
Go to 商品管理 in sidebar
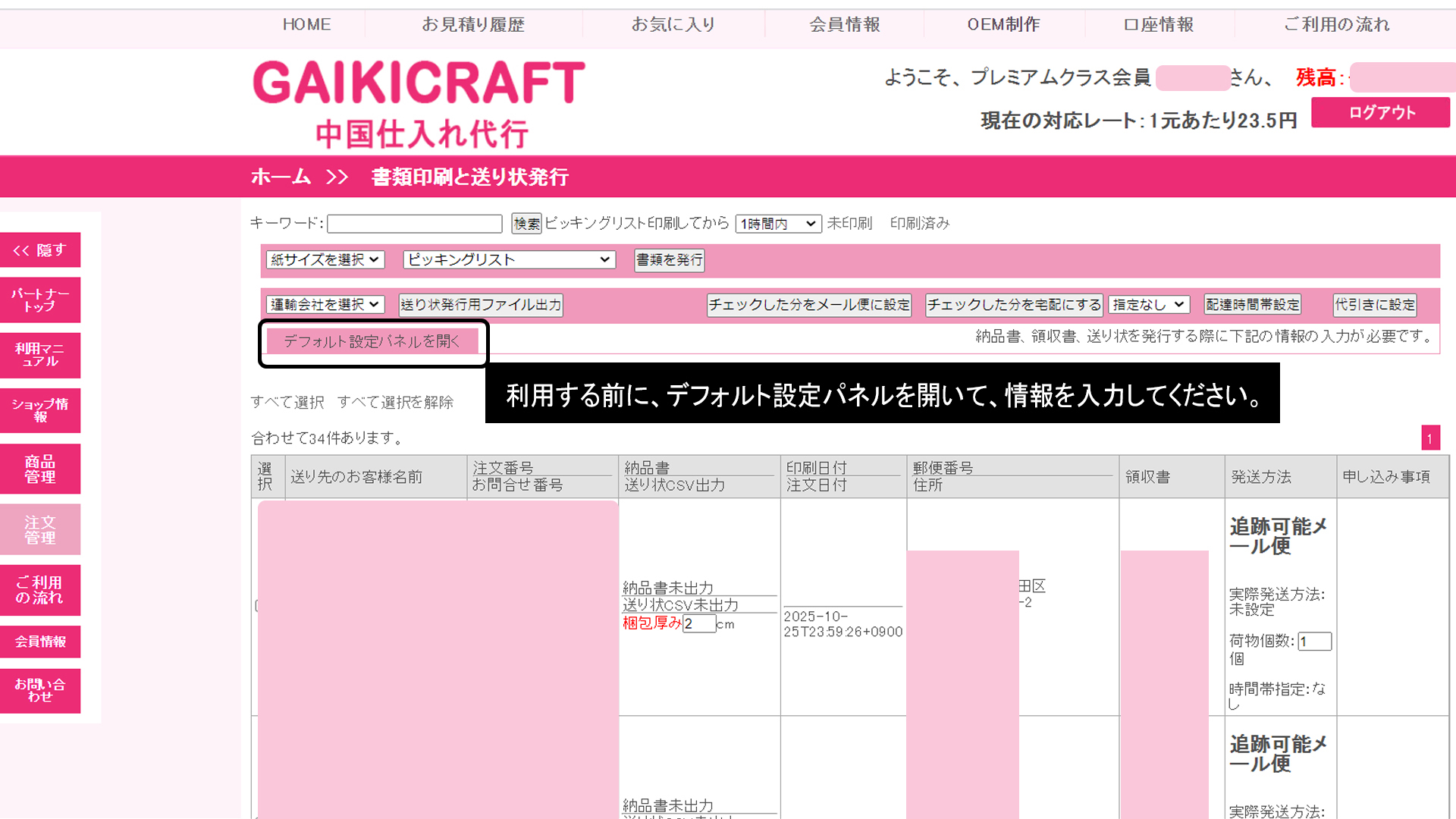click(40, 469)
